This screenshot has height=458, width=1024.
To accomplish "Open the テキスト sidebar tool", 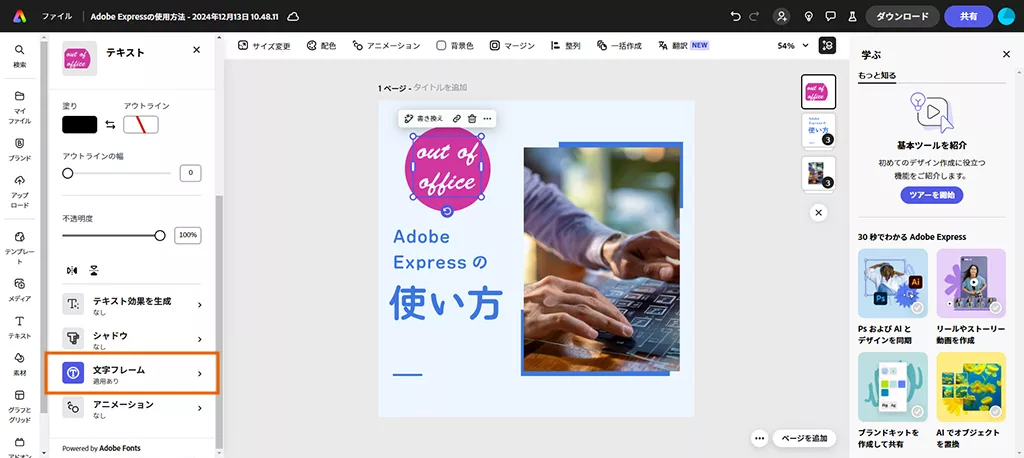I will click(x=20, y=327).
